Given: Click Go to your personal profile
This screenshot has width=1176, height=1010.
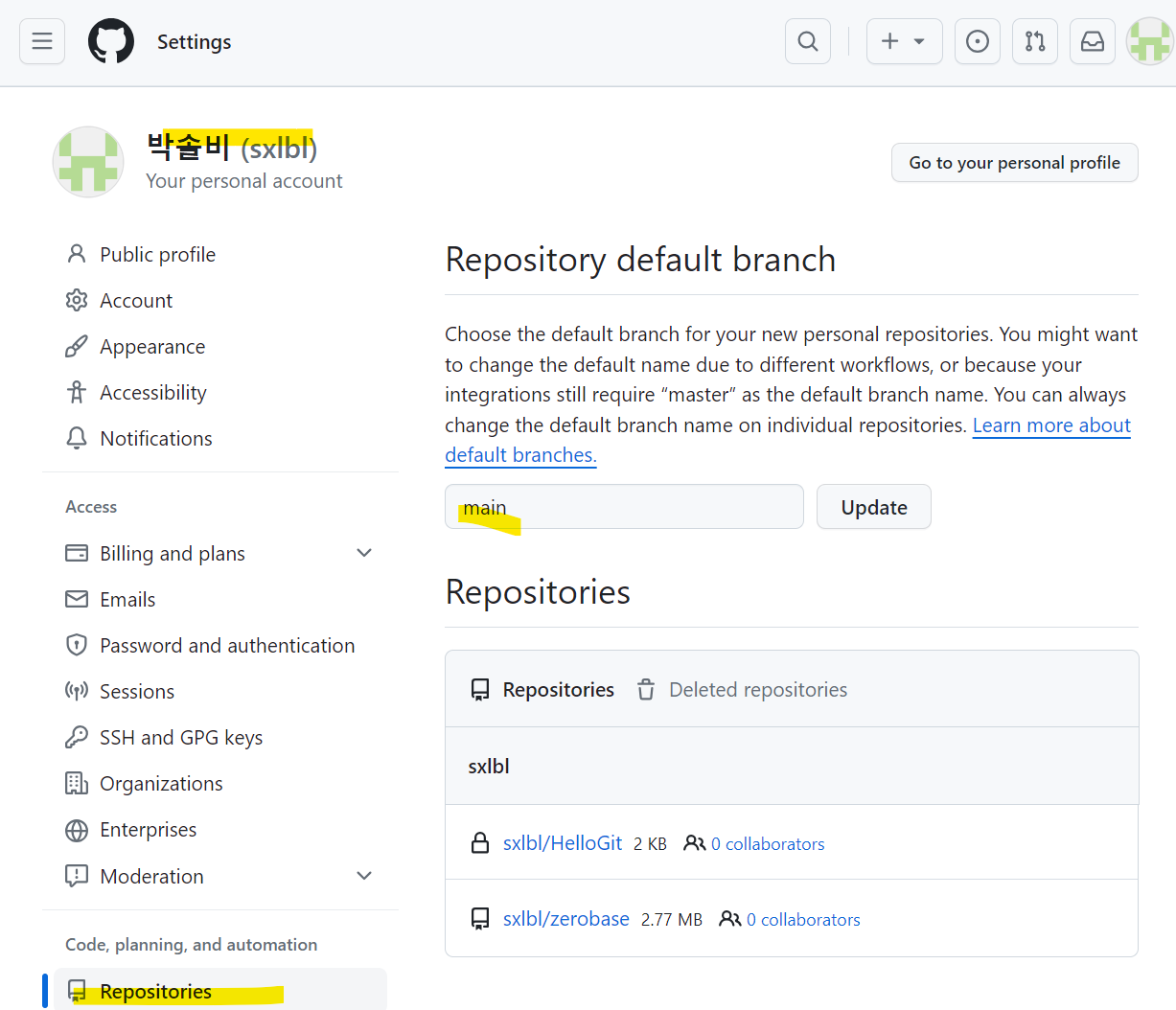Looking at the screenshot, I should point(1014,163).
